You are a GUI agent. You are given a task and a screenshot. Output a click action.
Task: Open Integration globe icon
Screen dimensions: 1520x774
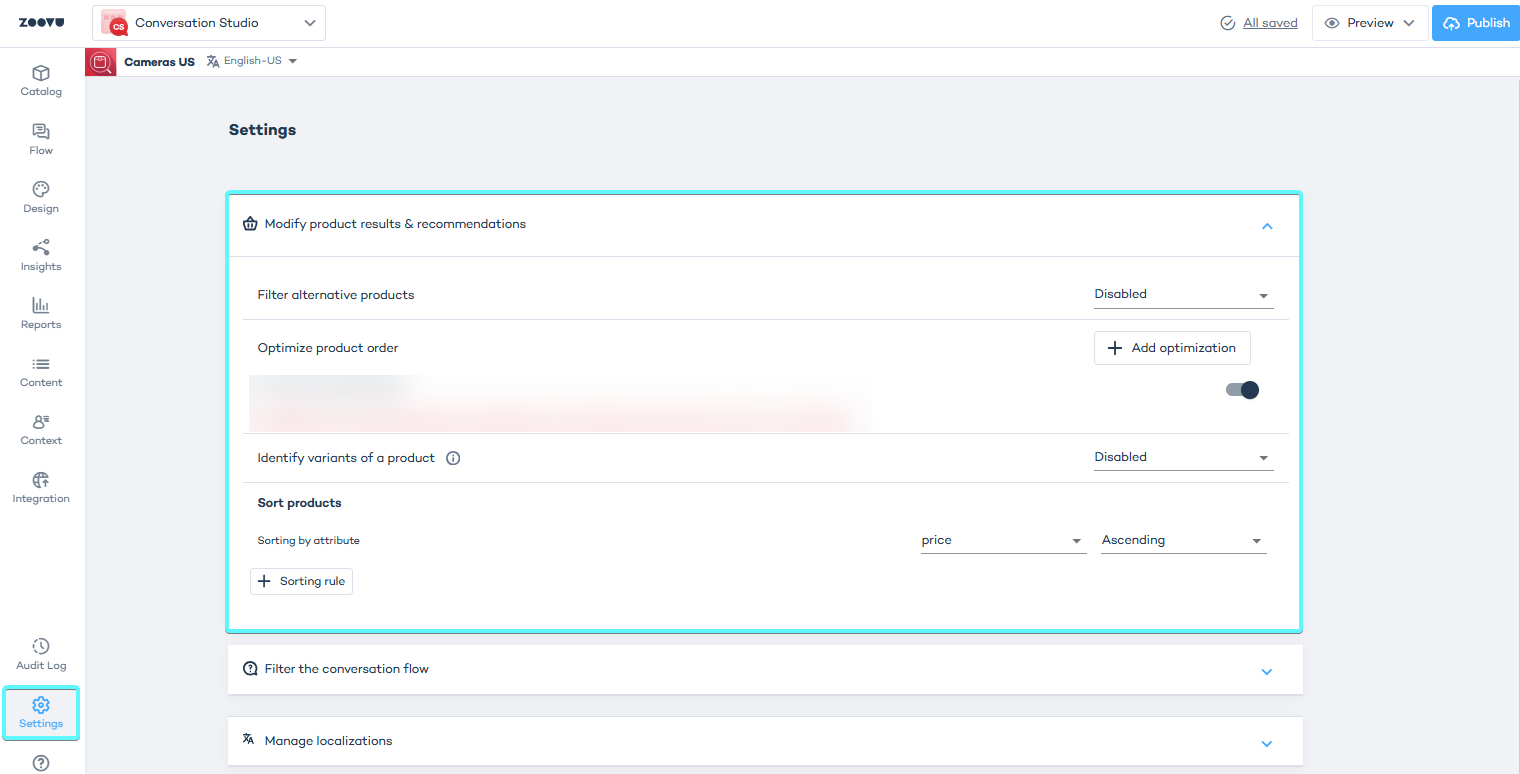[41, 488]
